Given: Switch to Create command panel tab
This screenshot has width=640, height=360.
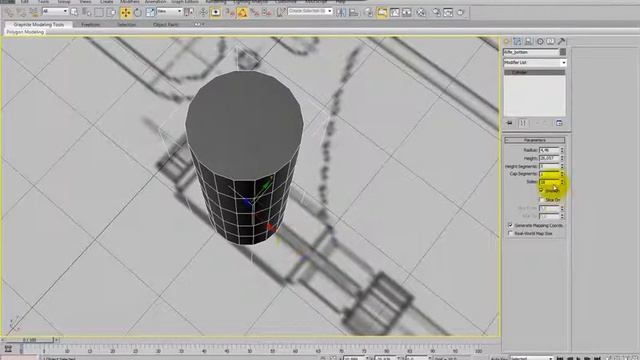Looking at the screenshot, I should [x=507, y=41].
